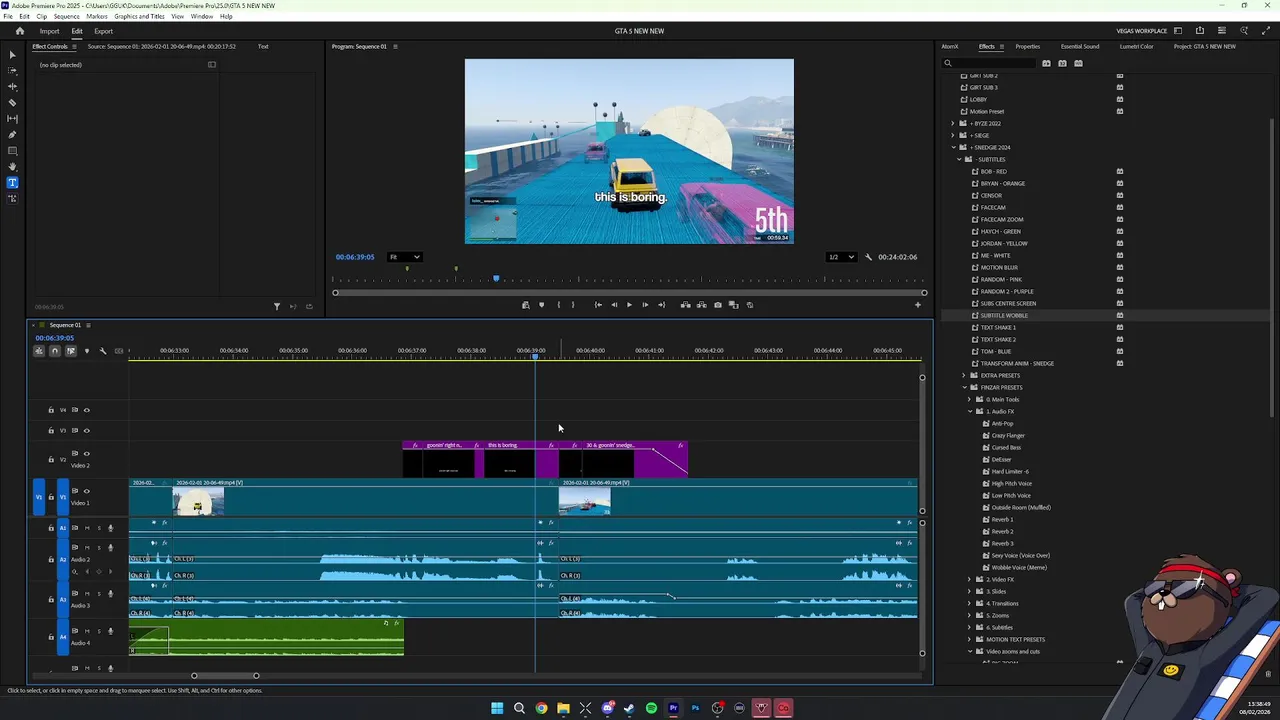Click the Export button in header
Image resolution: width=1280 pixels, height=720 pixels.
[103, 31]
